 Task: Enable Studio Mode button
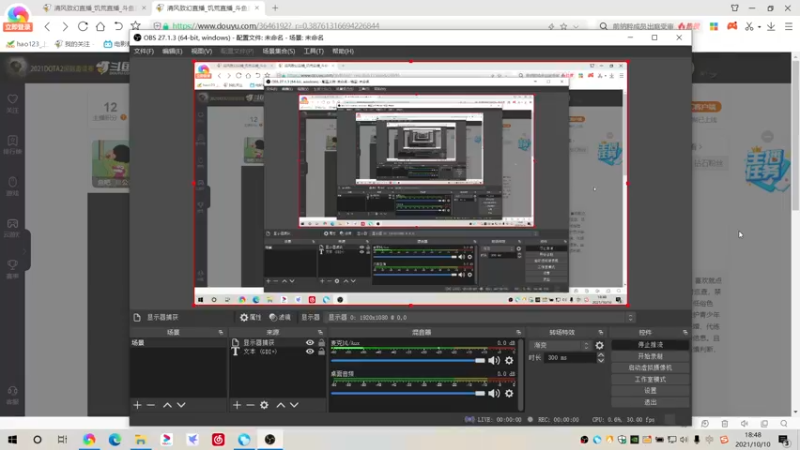point(650,379)
